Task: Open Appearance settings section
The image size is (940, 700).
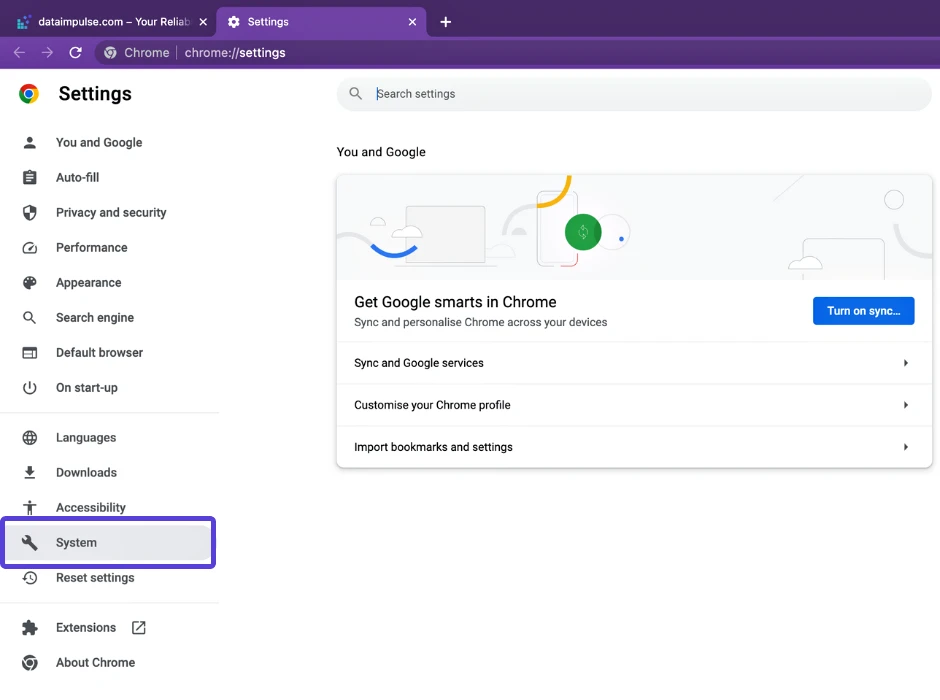Action: click(x=89, y=283)
